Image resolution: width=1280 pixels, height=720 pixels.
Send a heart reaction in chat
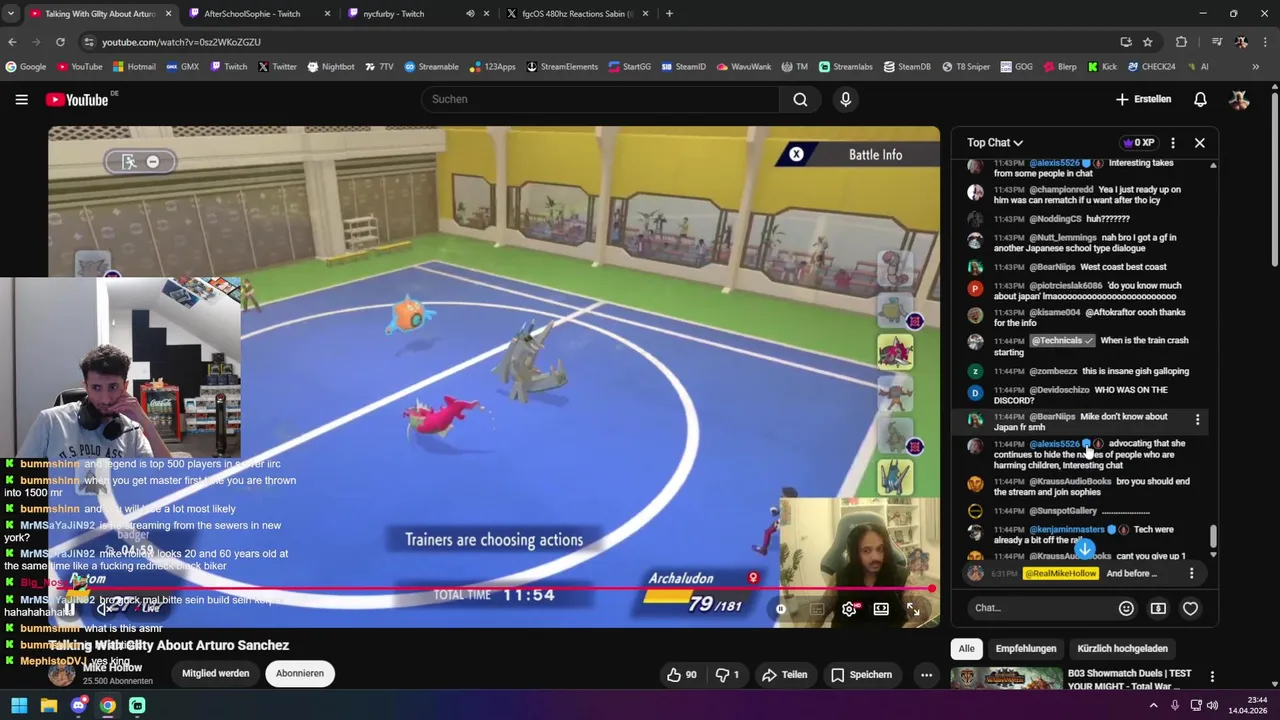tap(1190, 608)
